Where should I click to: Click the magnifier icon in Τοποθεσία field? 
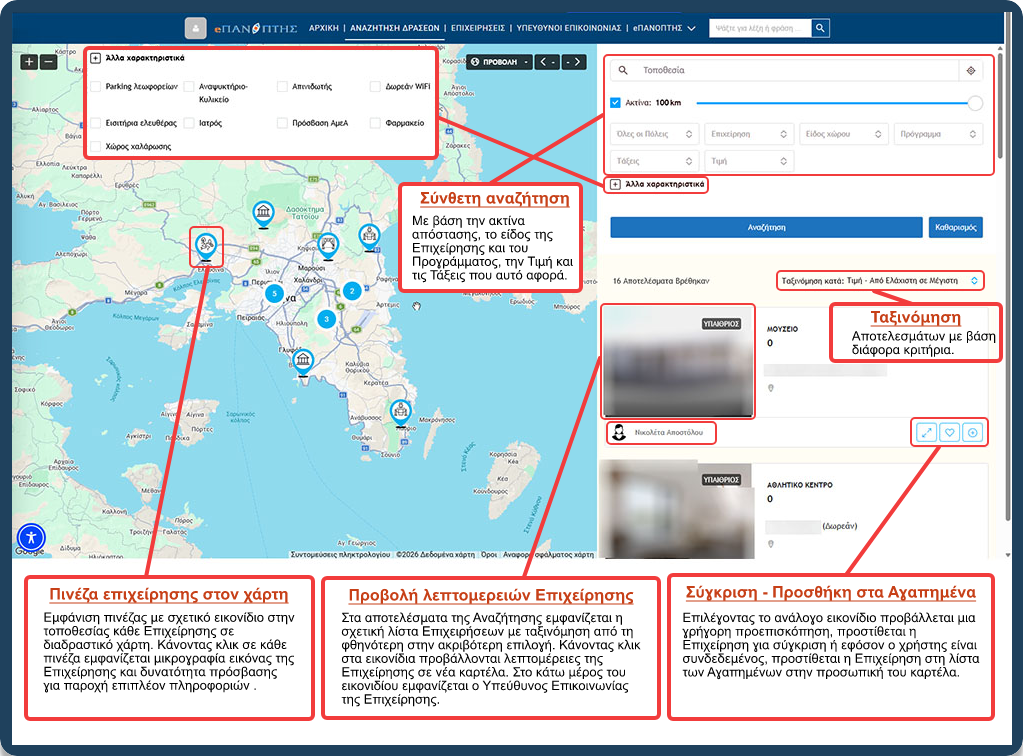pos(623,70)
